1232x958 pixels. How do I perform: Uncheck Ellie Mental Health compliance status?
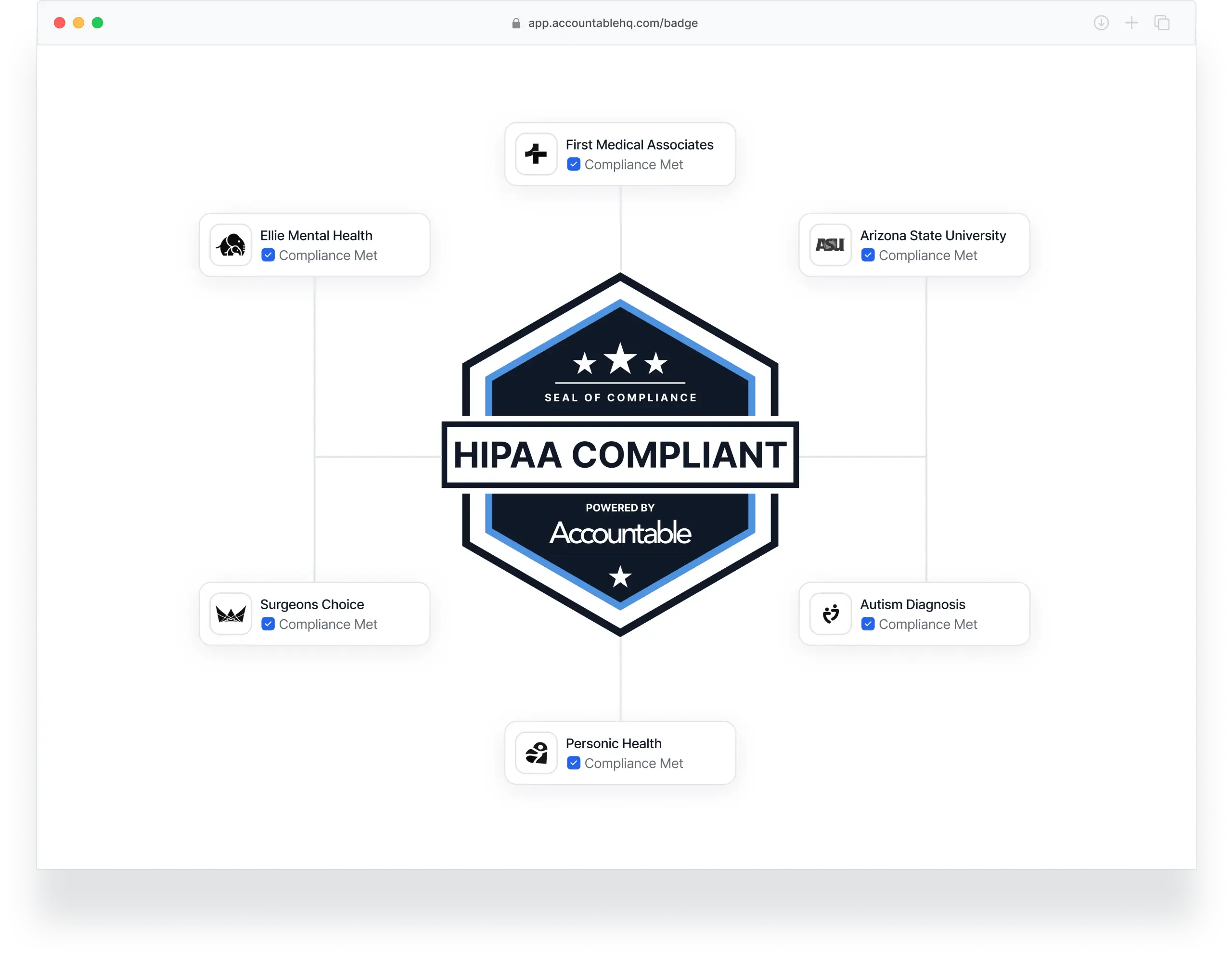click(268, 255)
